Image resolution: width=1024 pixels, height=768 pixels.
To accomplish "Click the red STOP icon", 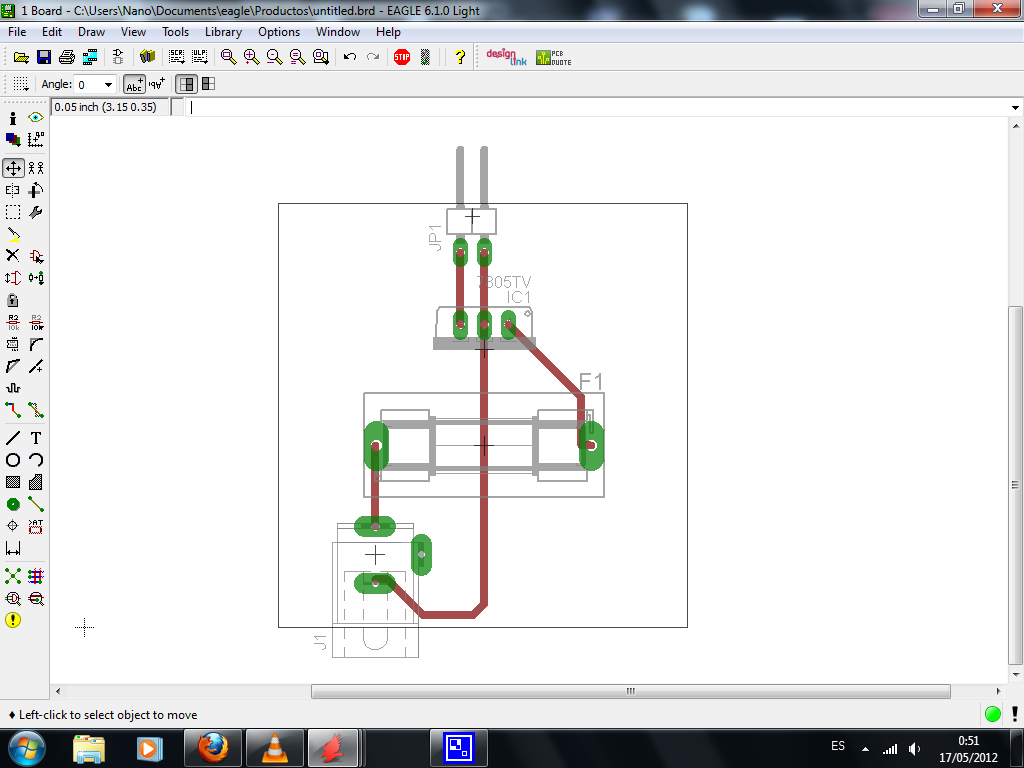I will click(x=402, y=57).
